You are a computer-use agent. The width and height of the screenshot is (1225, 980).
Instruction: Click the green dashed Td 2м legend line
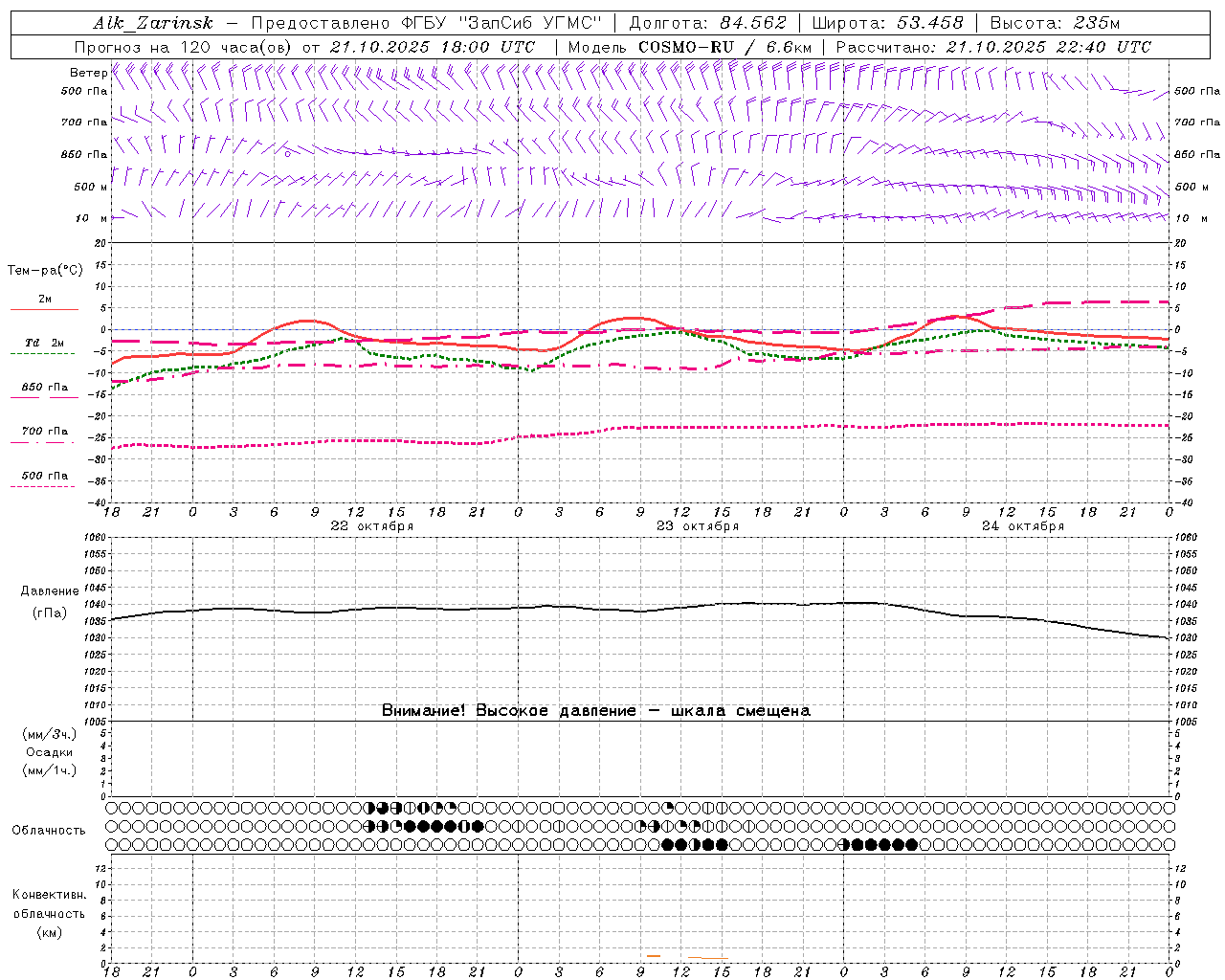point(42,354)
